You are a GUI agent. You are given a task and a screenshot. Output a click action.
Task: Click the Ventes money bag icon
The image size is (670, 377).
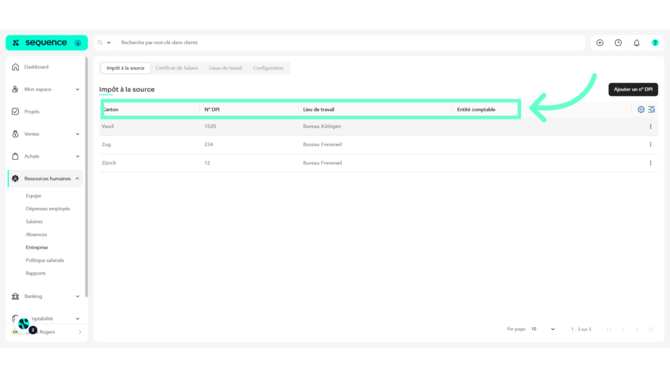click(15, 134)
